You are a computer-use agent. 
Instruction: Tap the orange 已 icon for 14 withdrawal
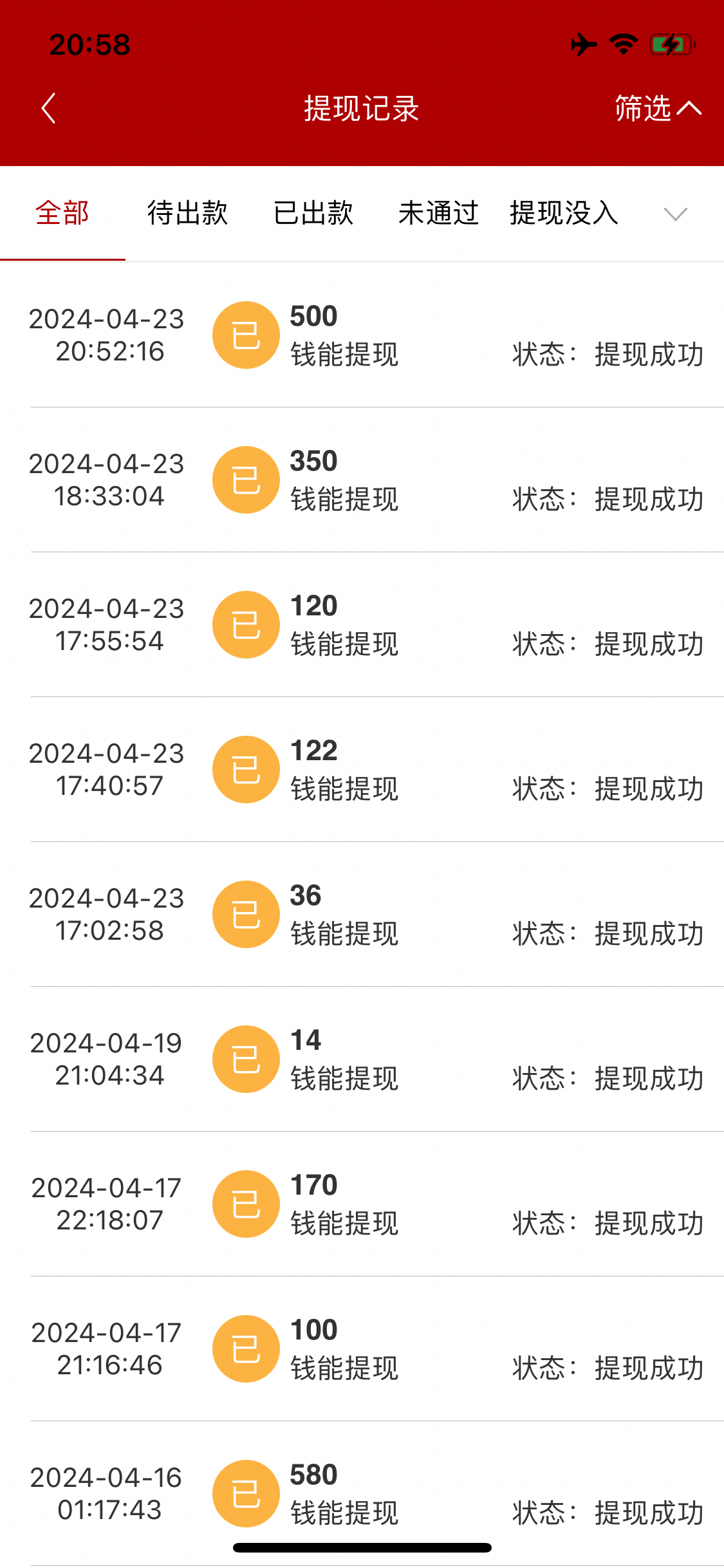[246, 1059]
